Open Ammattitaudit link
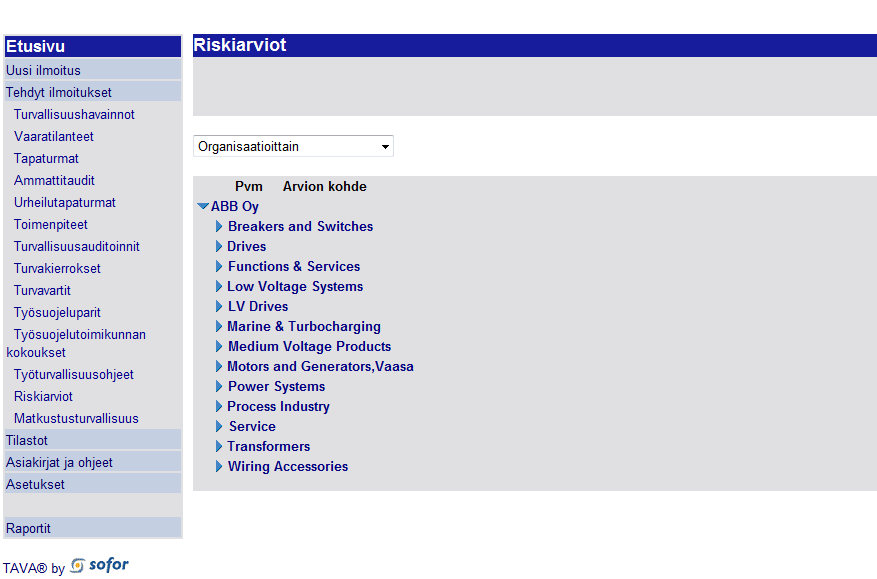This screenshot has height=579, width=877. coord(54,181)
